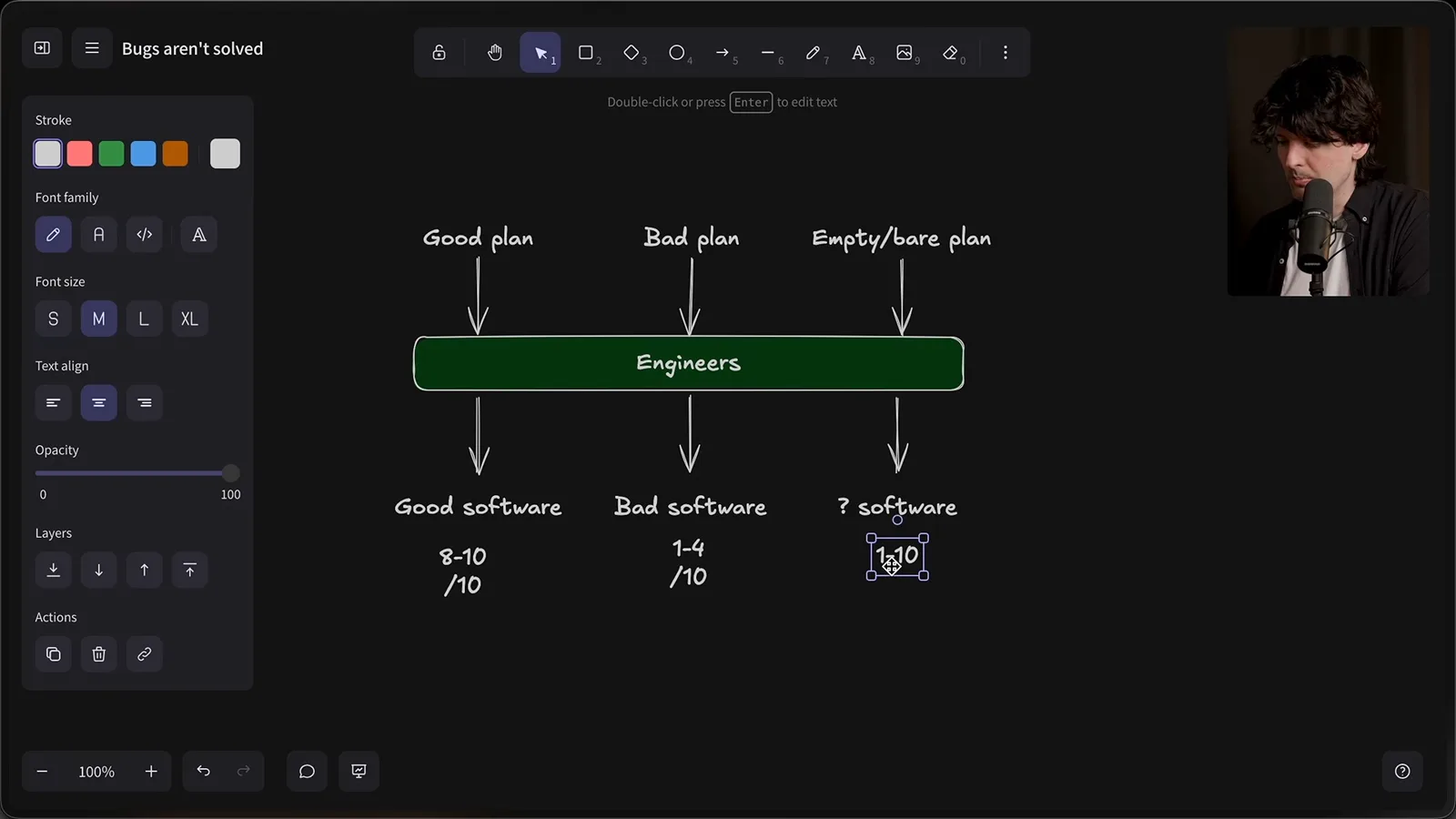Open the more tools menu

click(x=1006, y=53)
